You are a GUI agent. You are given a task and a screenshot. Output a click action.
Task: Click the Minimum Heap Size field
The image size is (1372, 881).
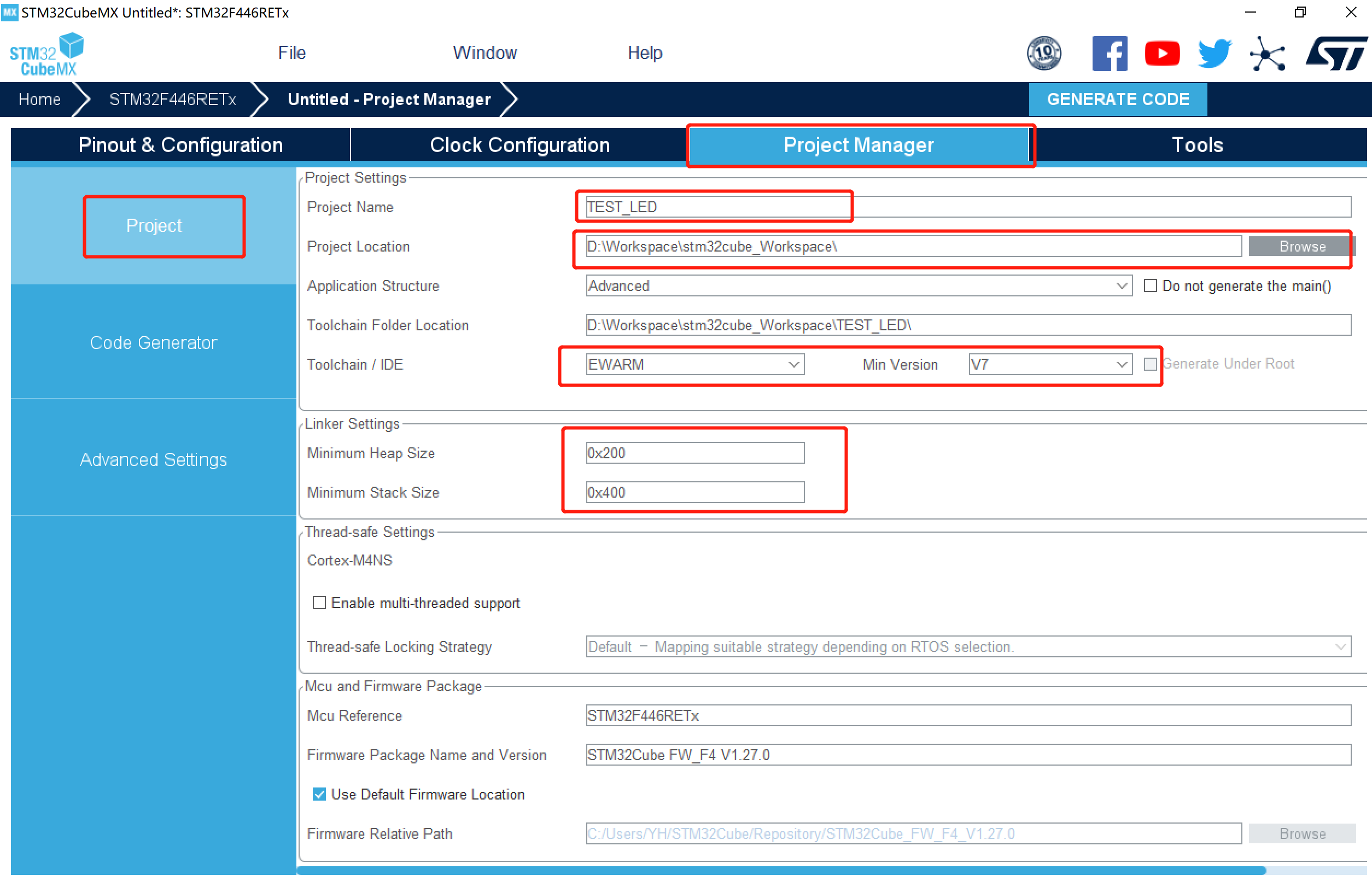[x=694, y=453]
